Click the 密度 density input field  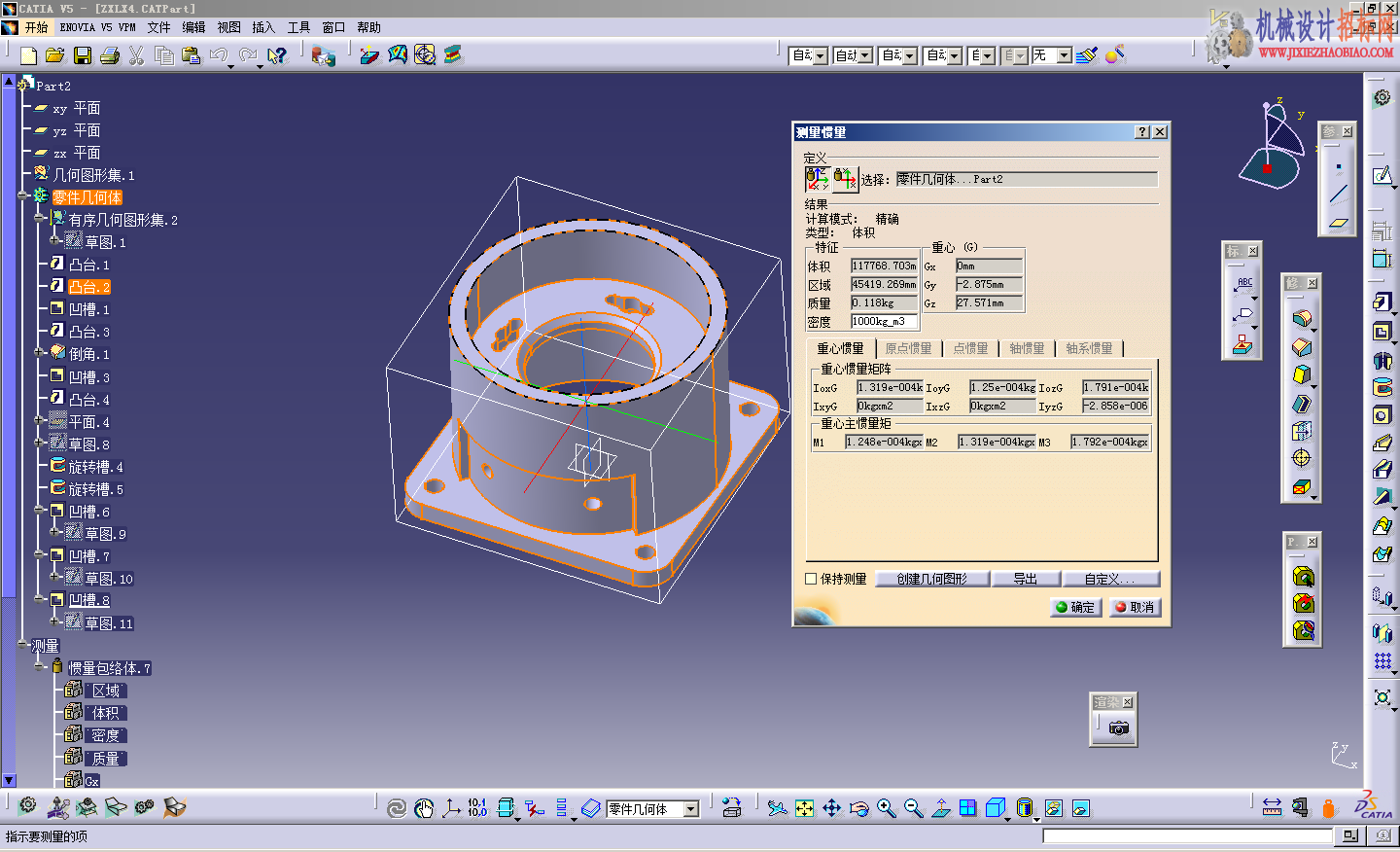[884, 322]
